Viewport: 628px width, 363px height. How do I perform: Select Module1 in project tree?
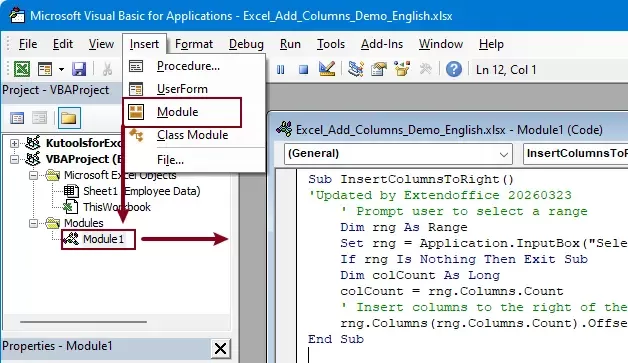click(x=103, y=239)
